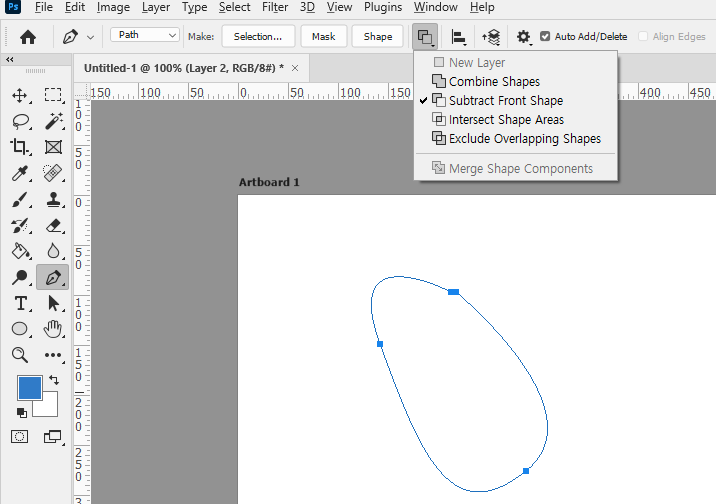716x504 pixels.
Task: Select the Blur tool
Action: click(53, 251)
